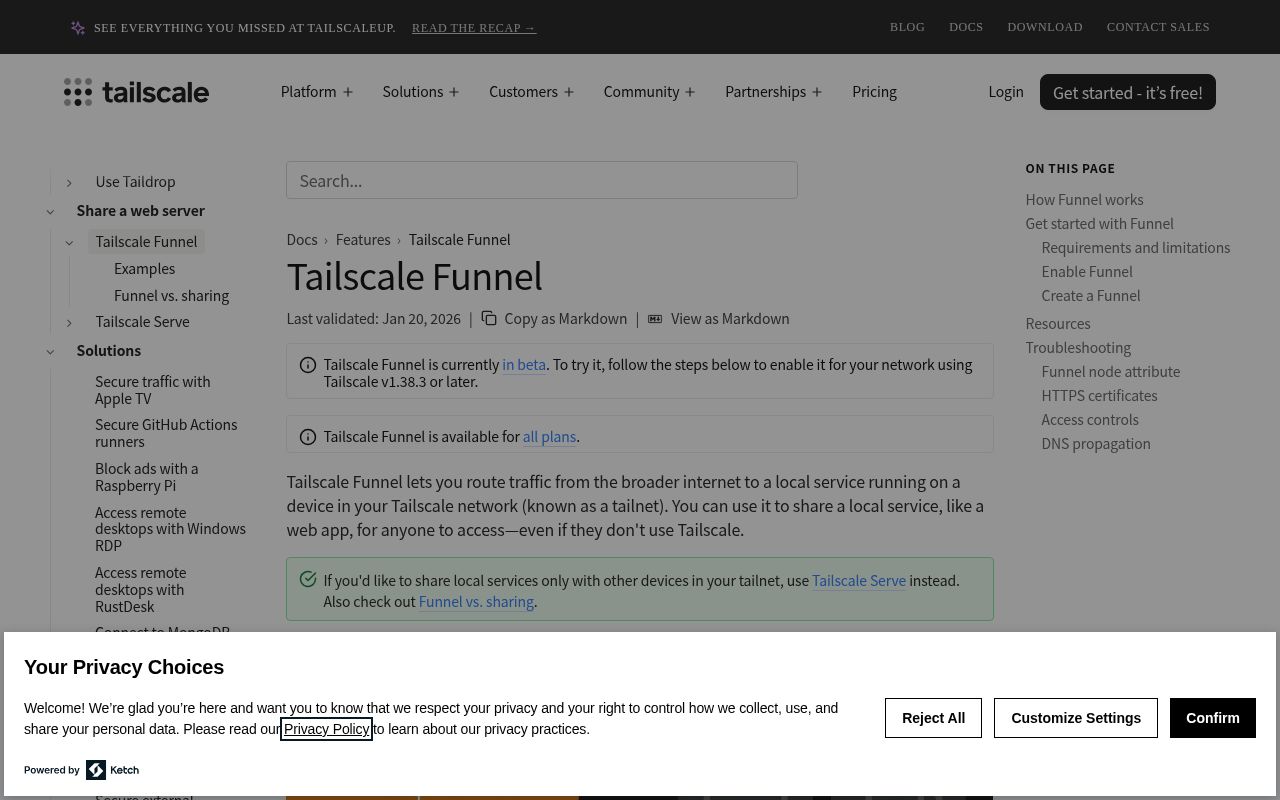Open the 'in beta' link

524,365
